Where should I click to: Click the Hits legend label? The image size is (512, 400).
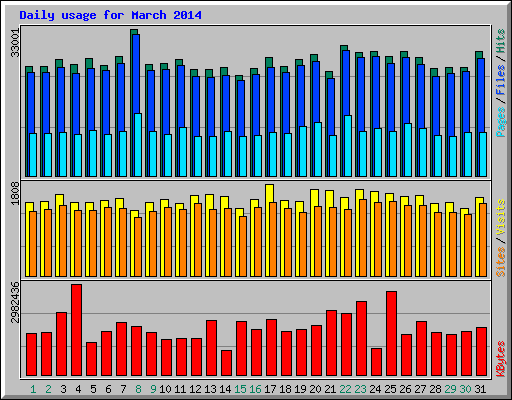click(501, 41)
